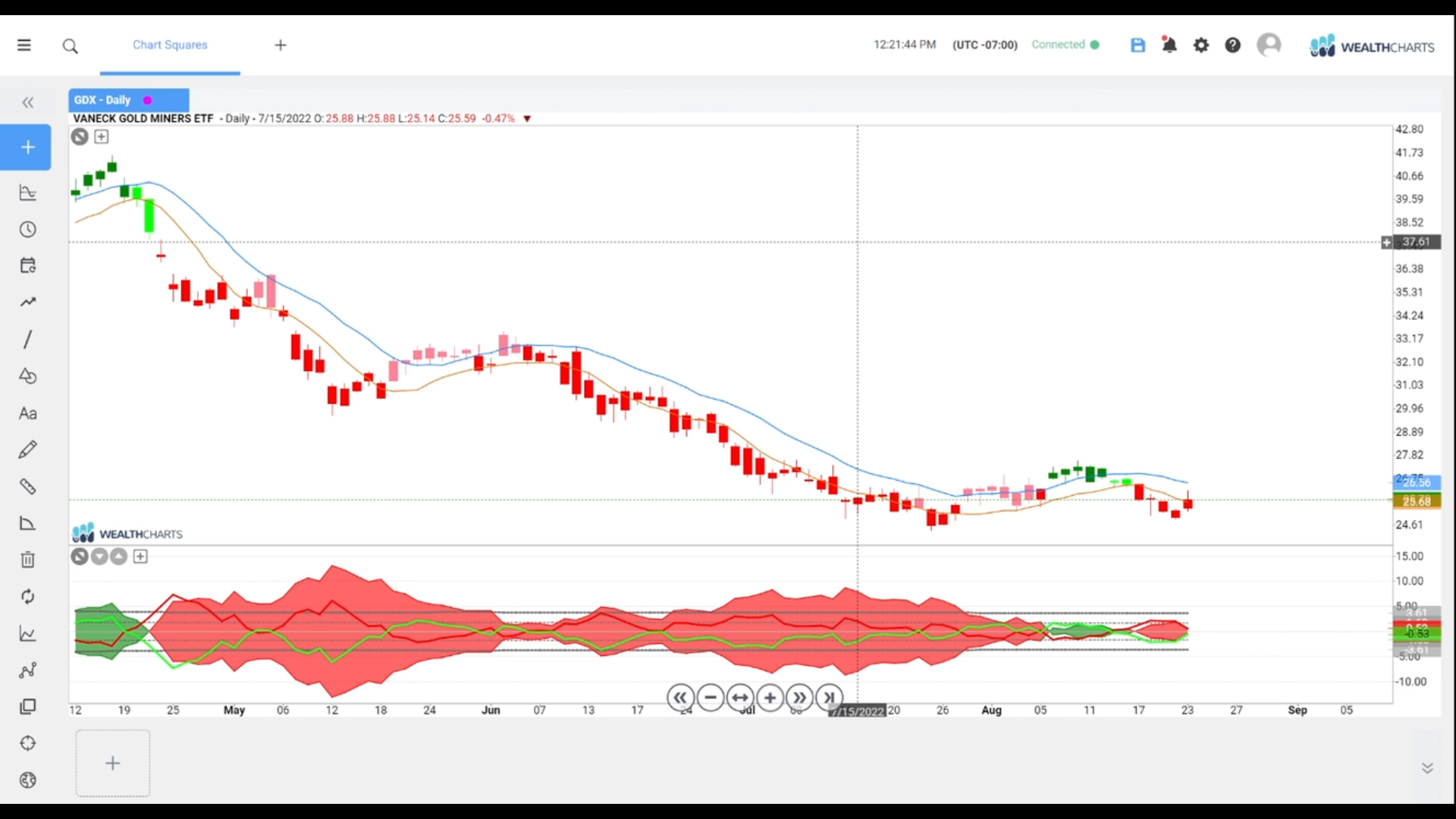Open the symbol search magnifier

pos(71,46)
